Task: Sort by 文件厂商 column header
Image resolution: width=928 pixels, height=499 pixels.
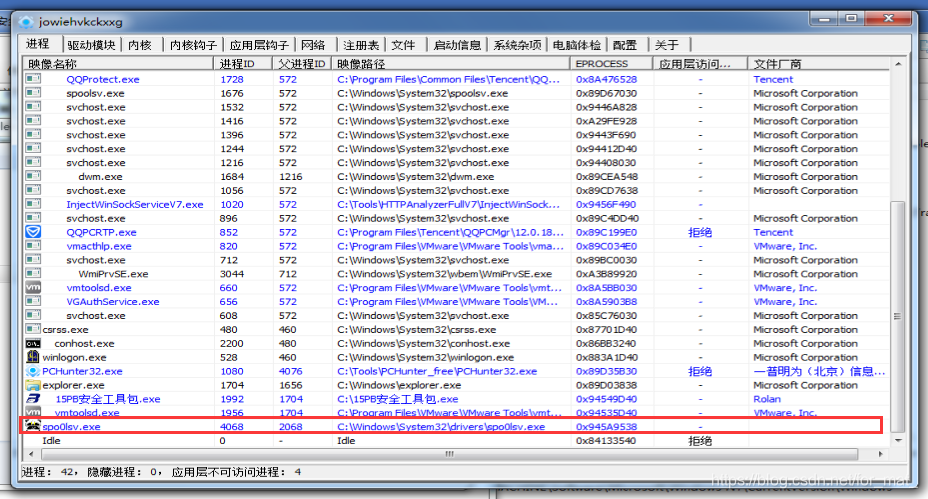Action: 819,63
